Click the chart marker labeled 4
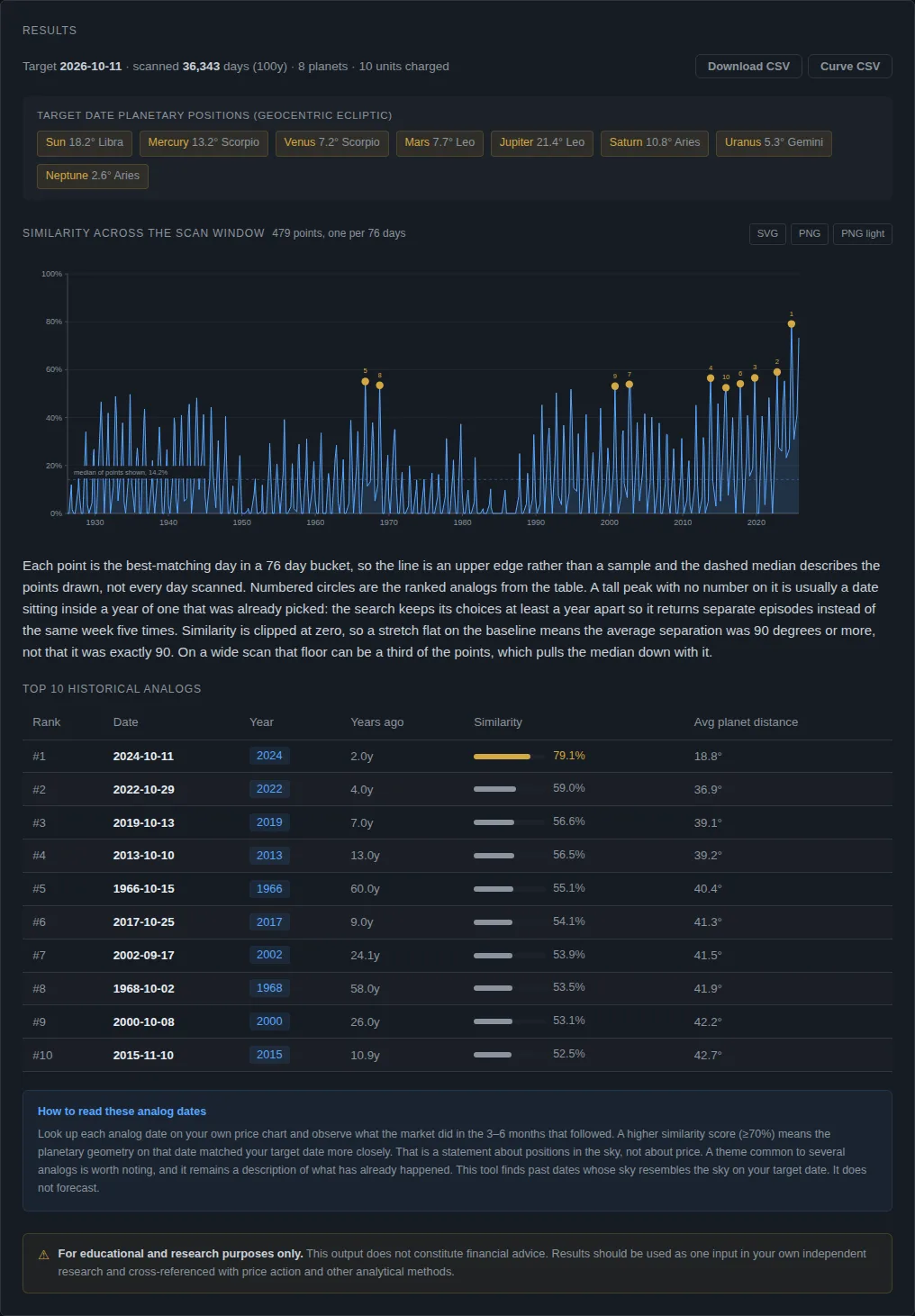The height and width of the screenshot is (1316, 915). click(711, 378)
